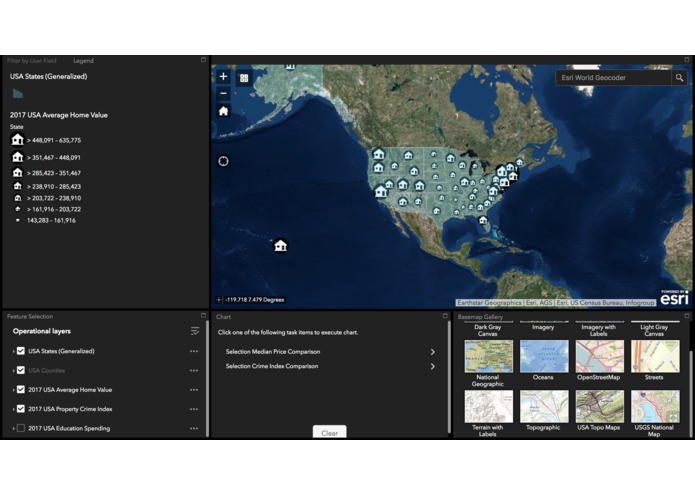Image resolution: width=695 pixels, height=494 pixels.
Task: Switch to Filter by User Field tab
Action: (31, 61)
